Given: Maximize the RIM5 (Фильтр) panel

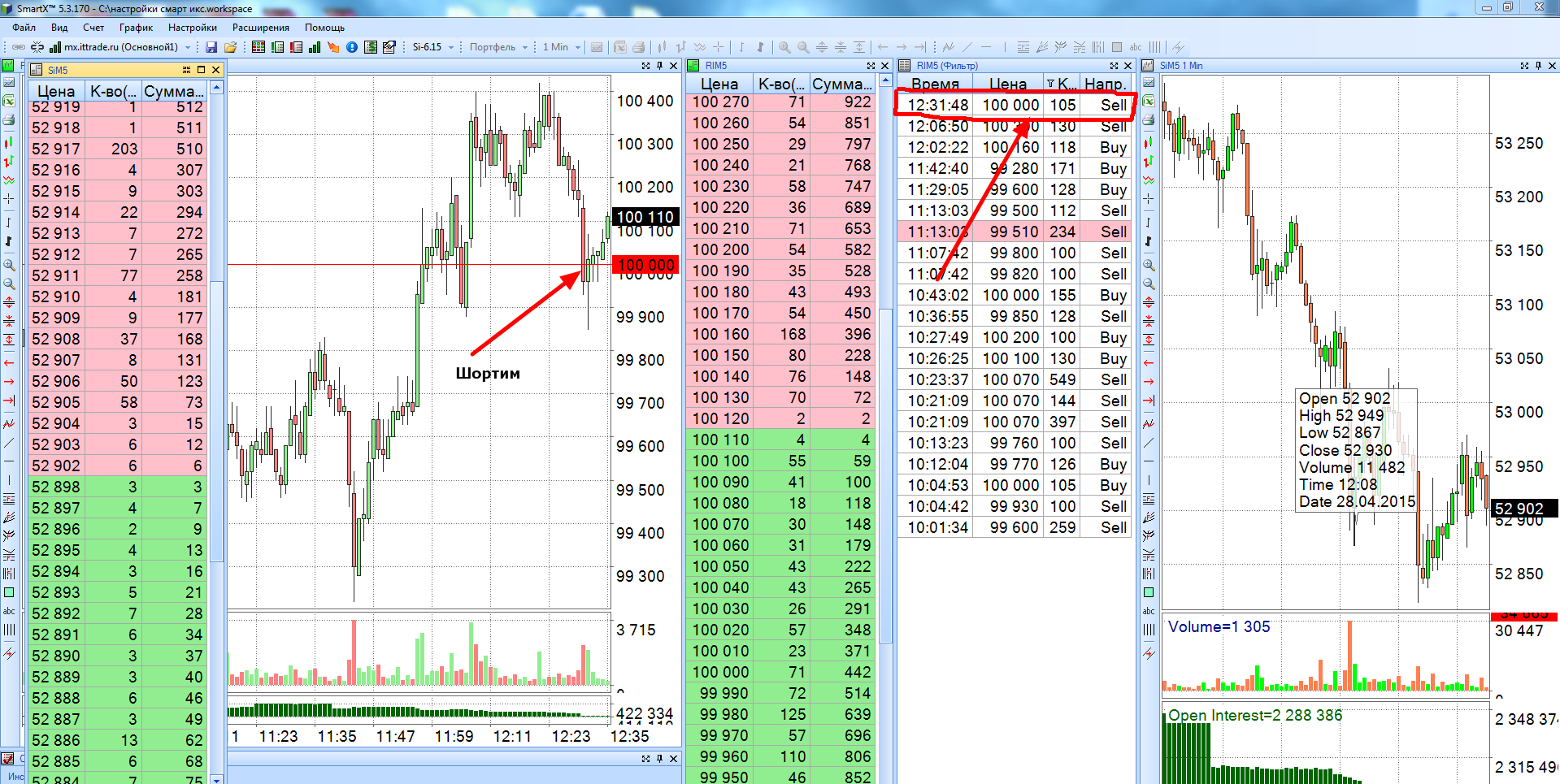Looking at the screenshot, I should [1114, 66].
